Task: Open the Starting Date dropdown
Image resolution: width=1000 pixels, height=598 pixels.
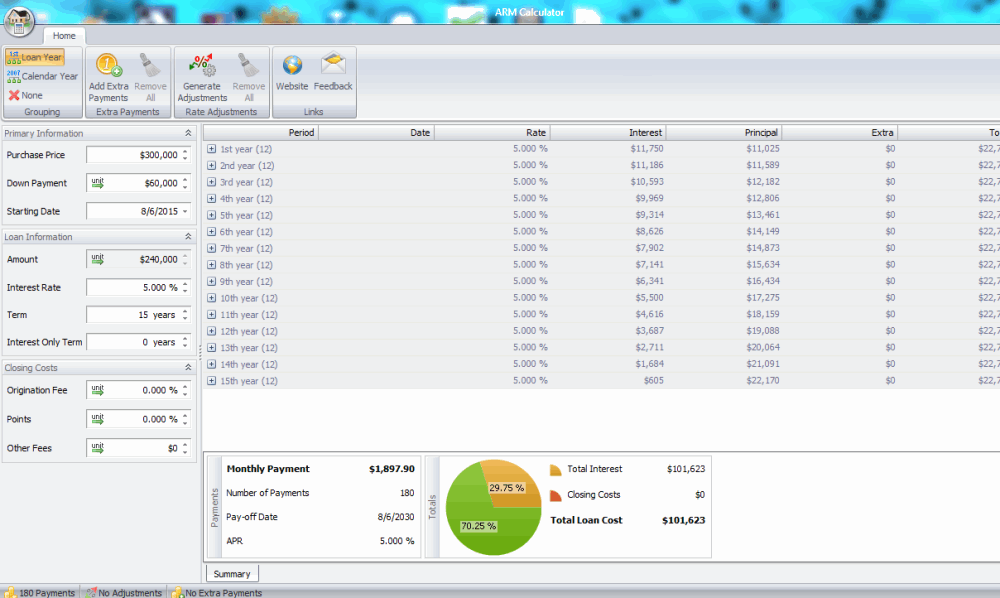Action: click(x=185, y=211)
